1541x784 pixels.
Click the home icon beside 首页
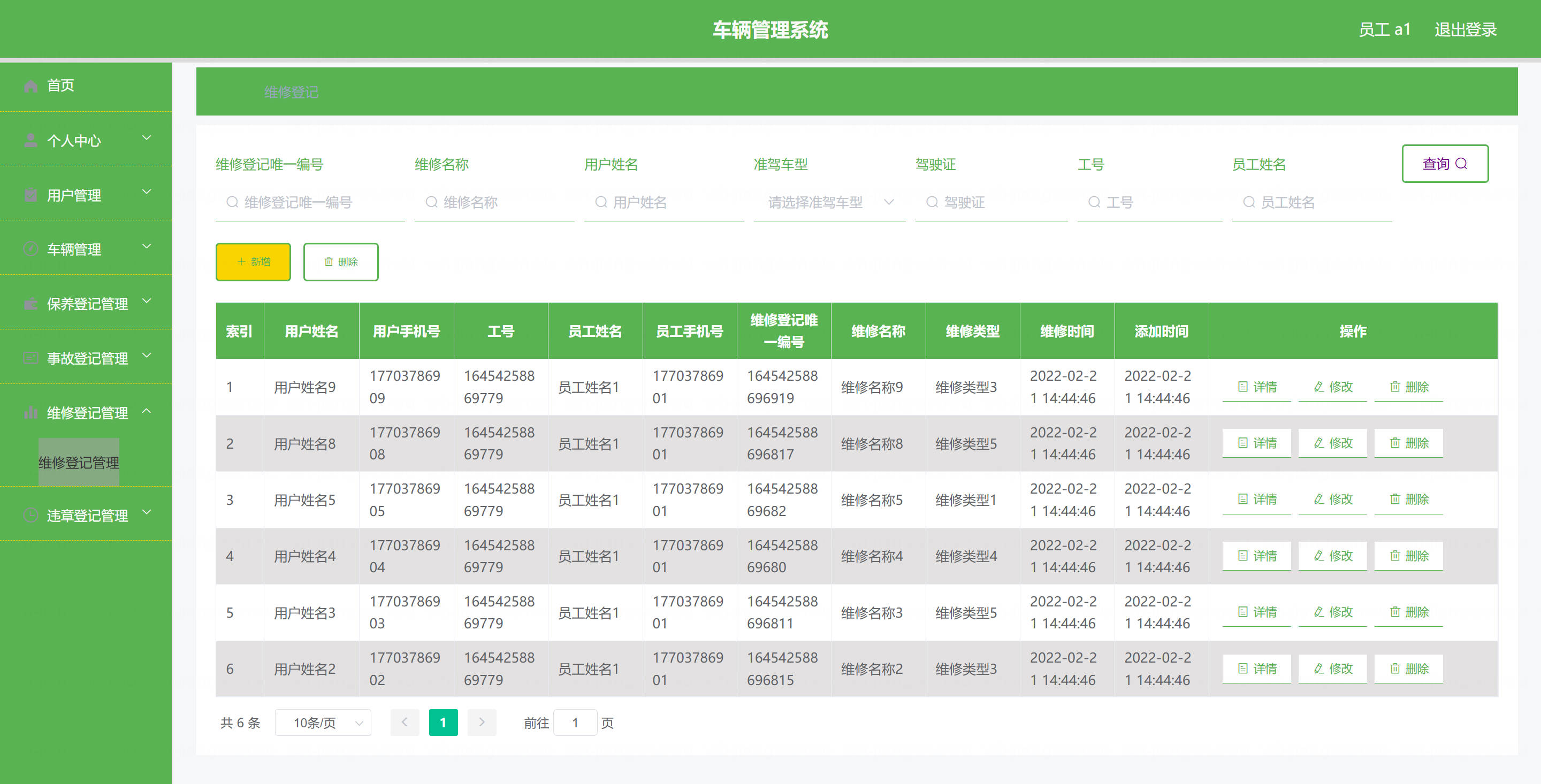(30, 86)
